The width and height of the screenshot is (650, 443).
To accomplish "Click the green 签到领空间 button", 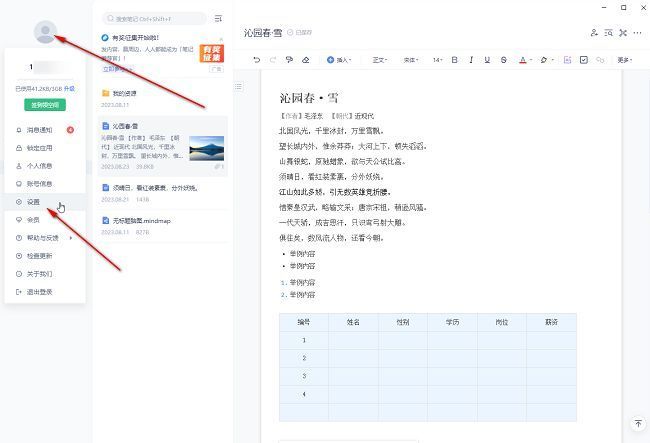I will (x=44, y=105).
